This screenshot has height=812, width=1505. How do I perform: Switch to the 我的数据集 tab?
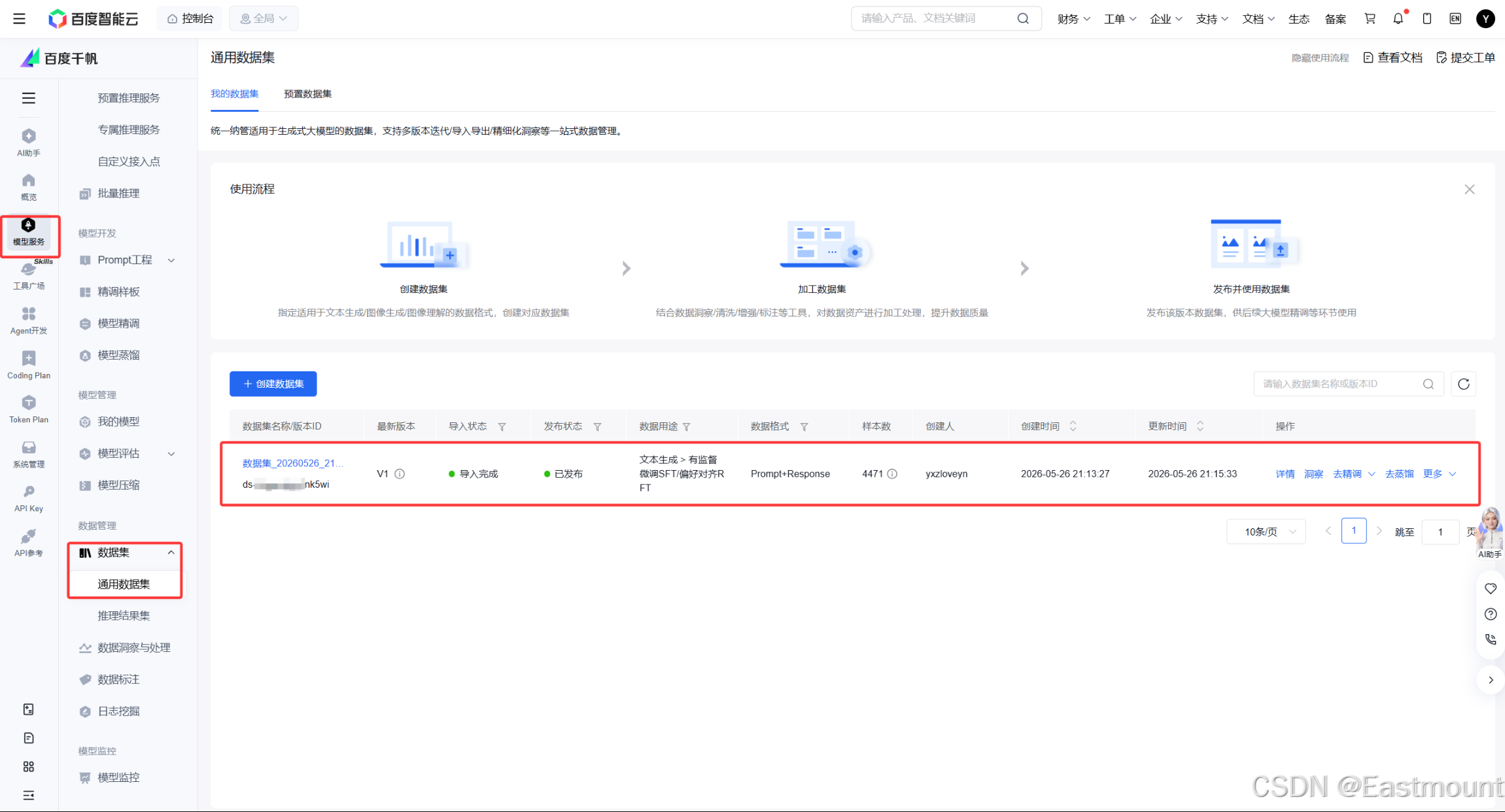point(234,94)
